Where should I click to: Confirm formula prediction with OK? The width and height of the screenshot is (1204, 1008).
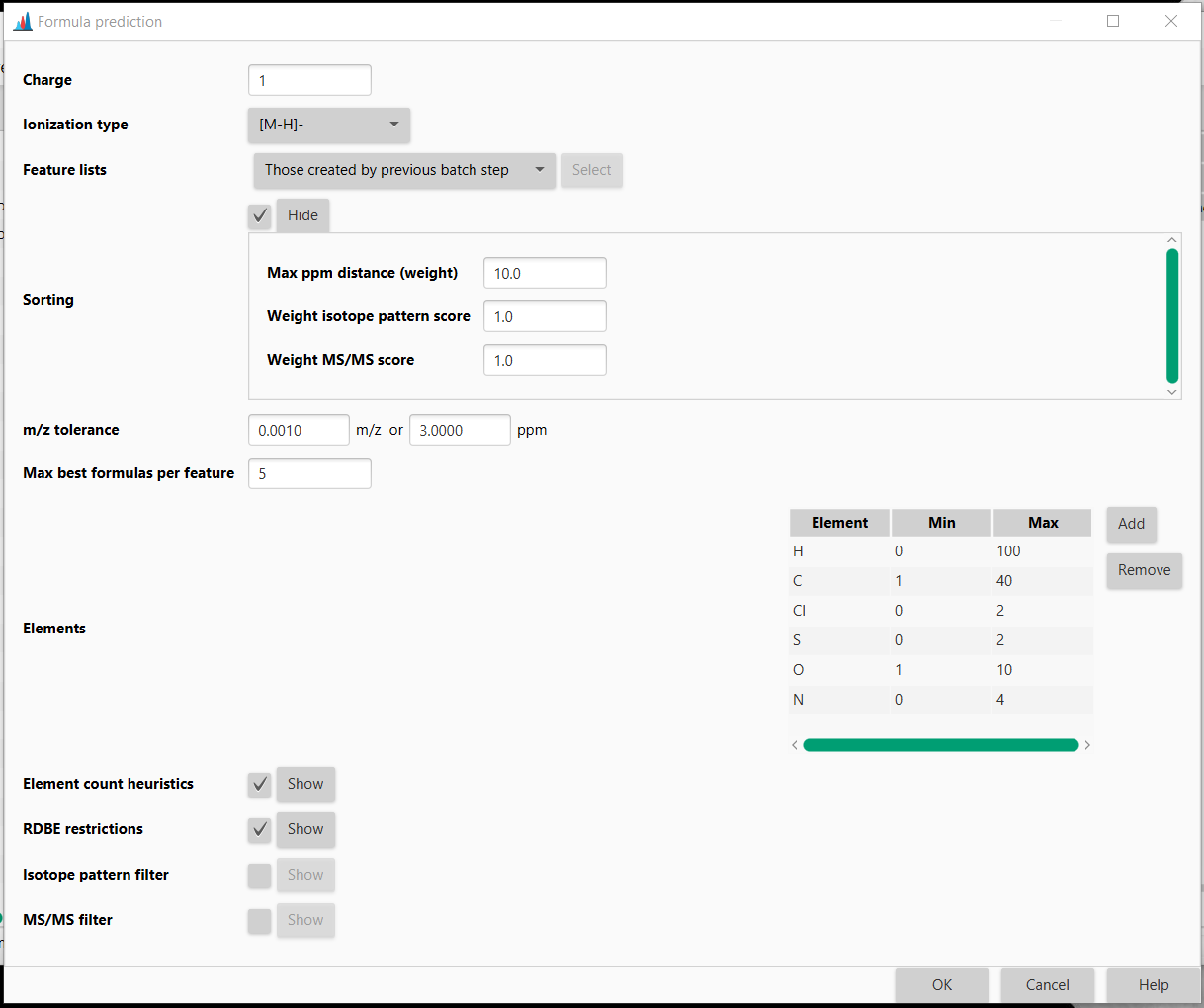click(x=941, y=984)
